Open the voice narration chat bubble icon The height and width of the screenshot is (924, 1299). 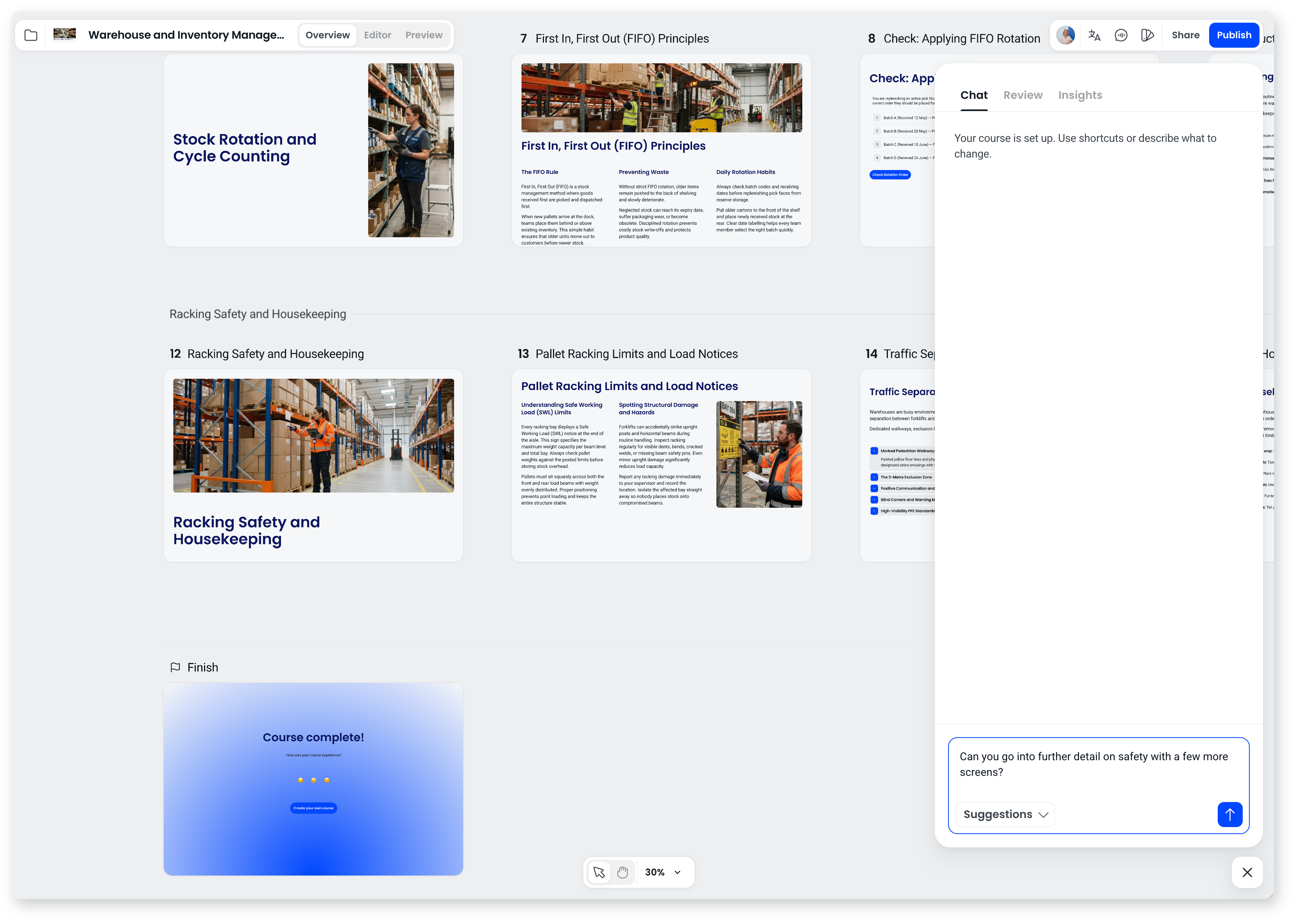1121,35
